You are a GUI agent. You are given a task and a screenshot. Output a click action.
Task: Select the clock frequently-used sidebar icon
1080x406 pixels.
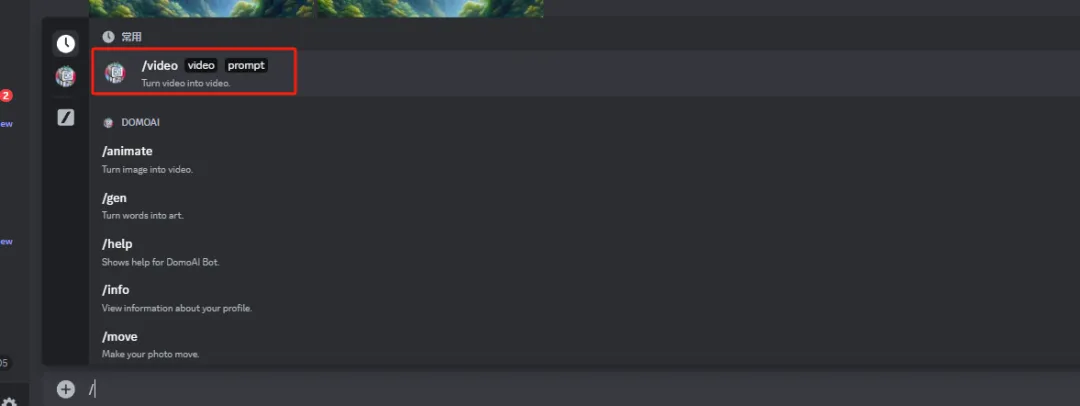65,44
